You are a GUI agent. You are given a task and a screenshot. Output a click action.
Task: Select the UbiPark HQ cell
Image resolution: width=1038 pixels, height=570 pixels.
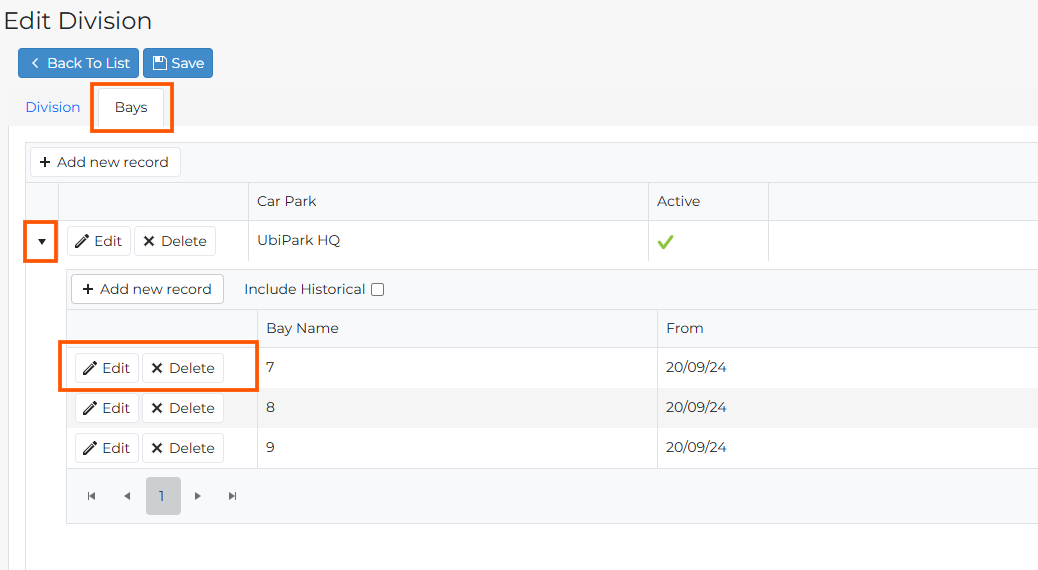click(x=448, y=240)
